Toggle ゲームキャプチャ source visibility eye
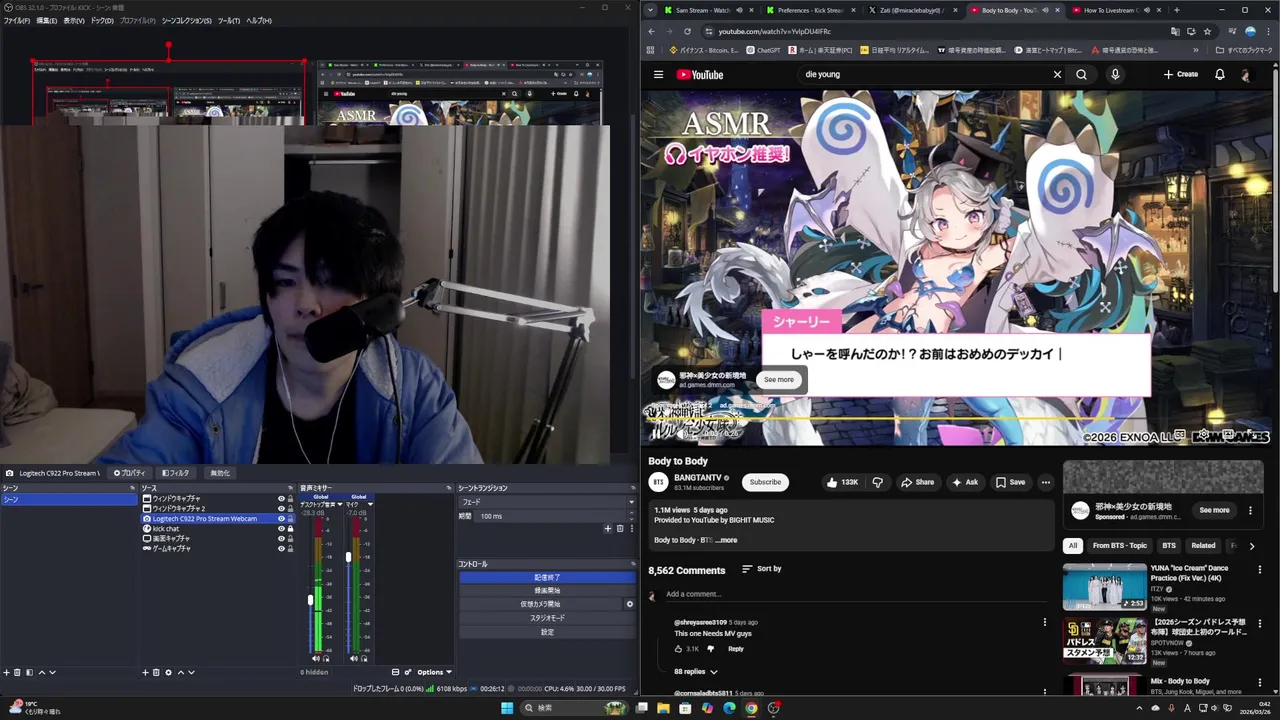The height and width of the screenshot is (720, 1280). [281, 548]
